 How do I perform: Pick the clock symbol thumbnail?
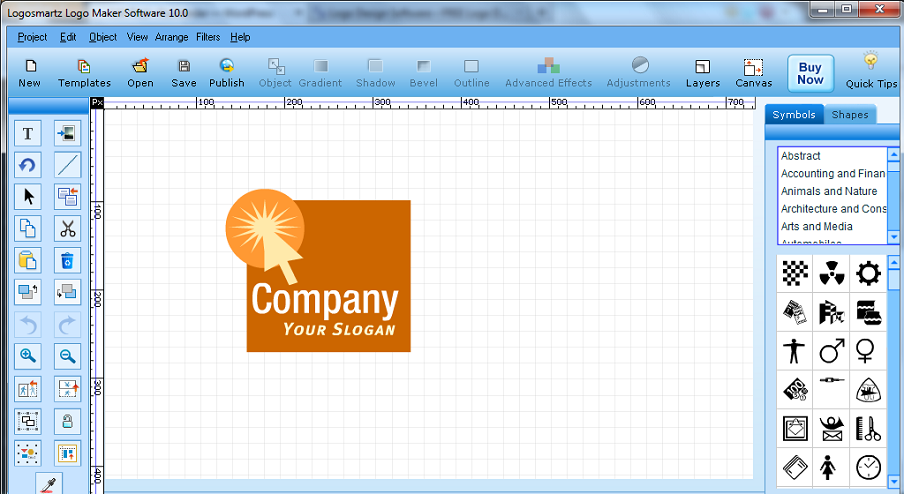[x=868, y=467]
